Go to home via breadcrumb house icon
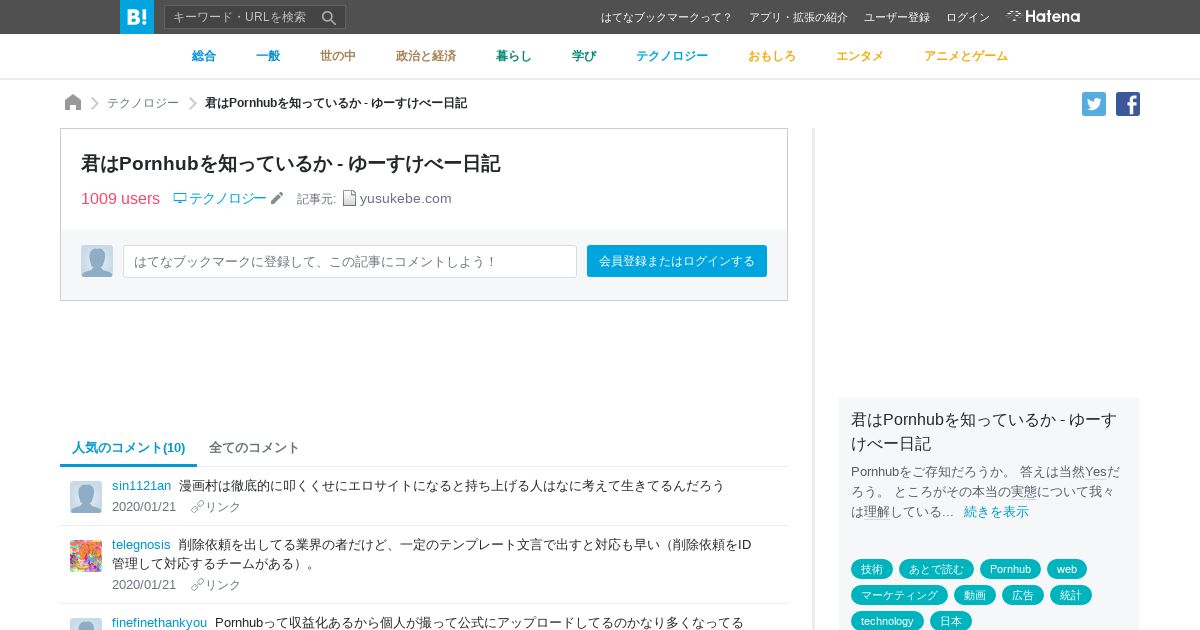Screen dimensions: 1200x630 coord(73,102)
